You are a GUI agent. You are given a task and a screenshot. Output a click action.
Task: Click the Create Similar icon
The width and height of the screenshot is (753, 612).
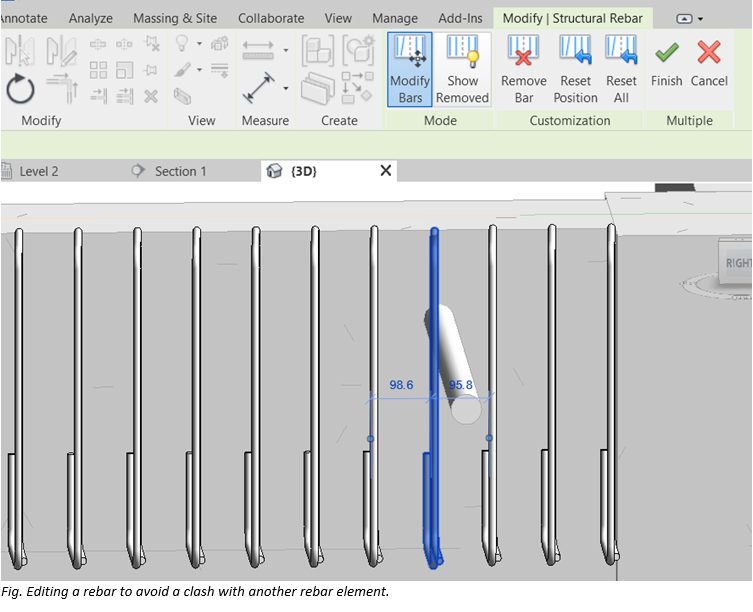pos(357,87)
